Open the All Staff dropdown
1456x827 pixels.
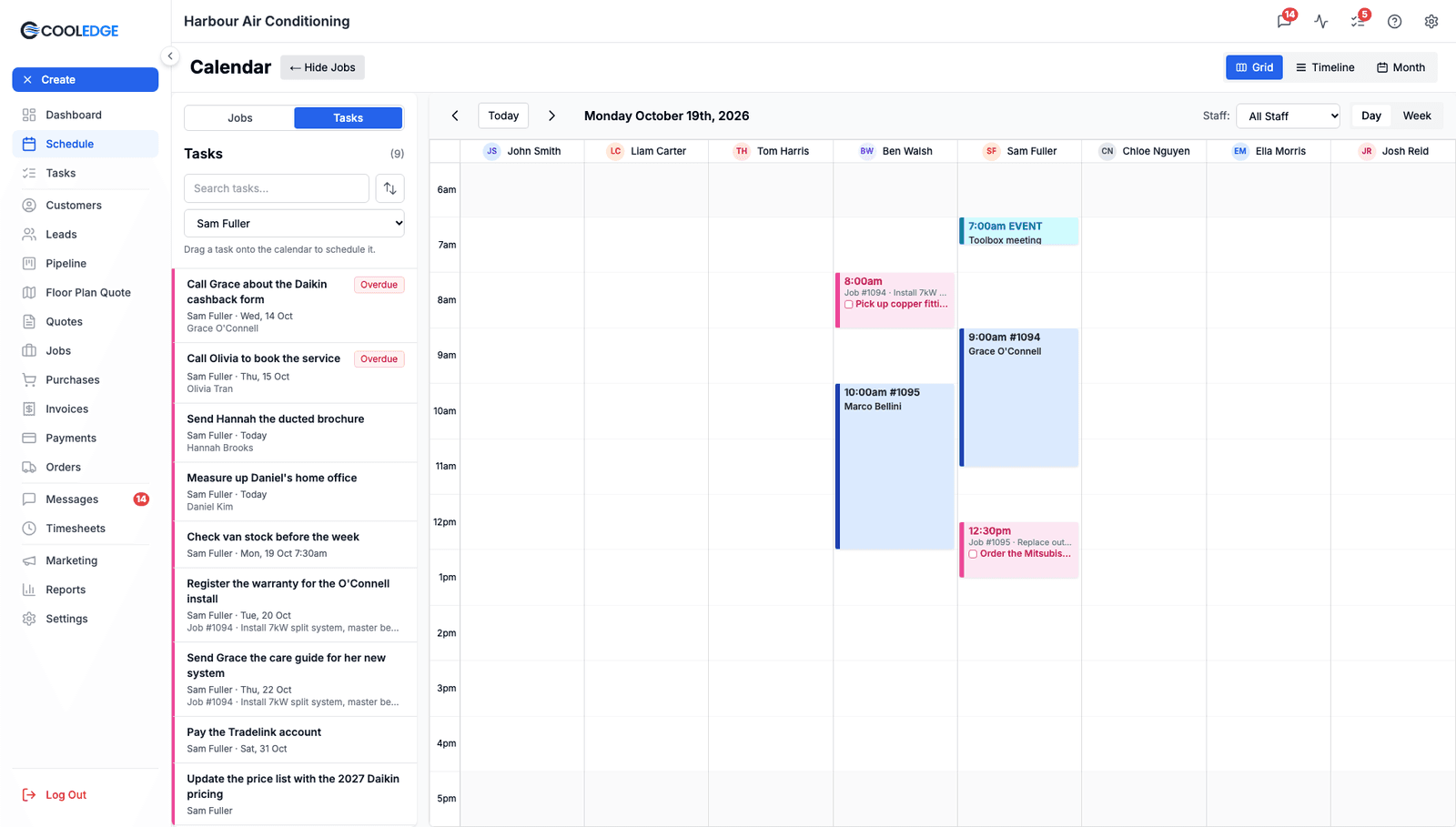[x=1288, y=116]
